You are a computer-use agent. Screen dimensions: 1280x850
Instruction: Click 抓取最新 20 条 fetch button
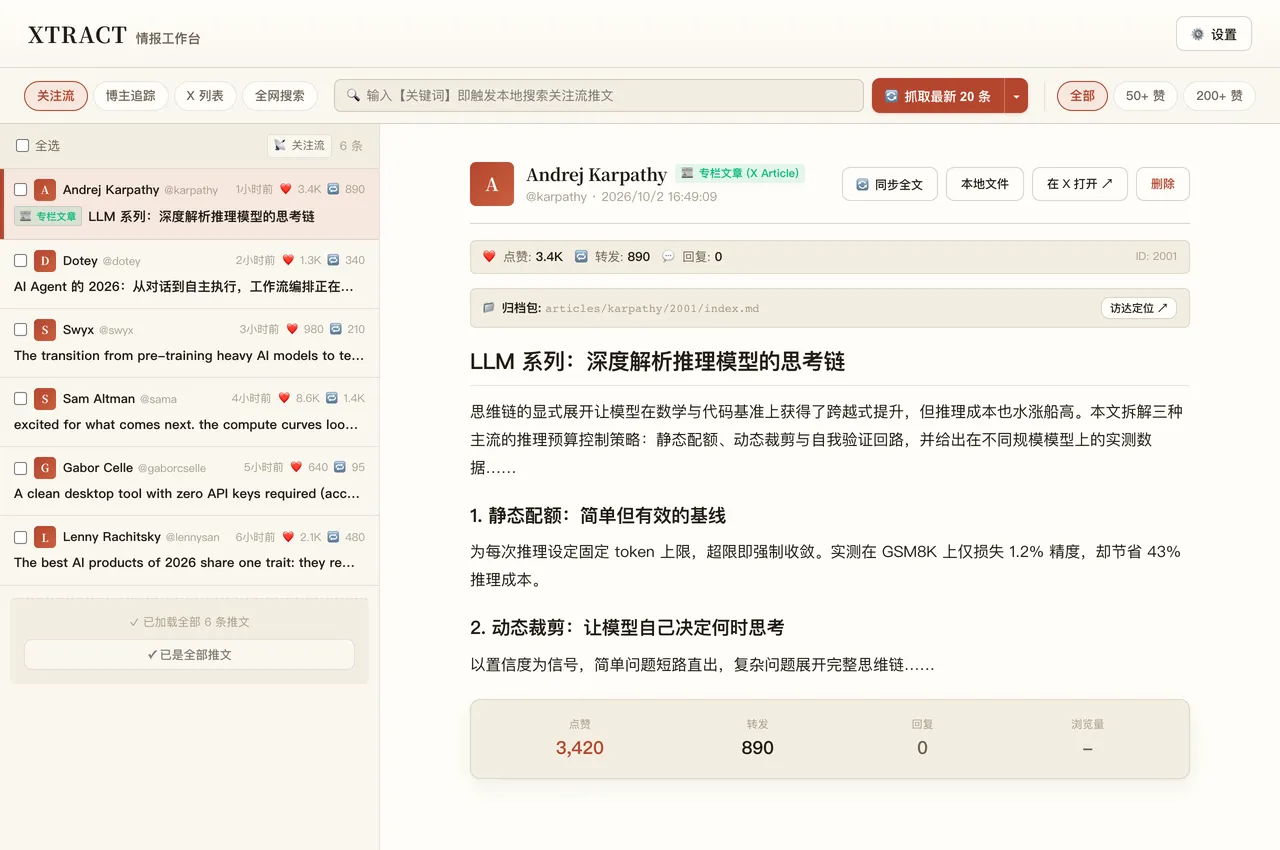(937, 96)
